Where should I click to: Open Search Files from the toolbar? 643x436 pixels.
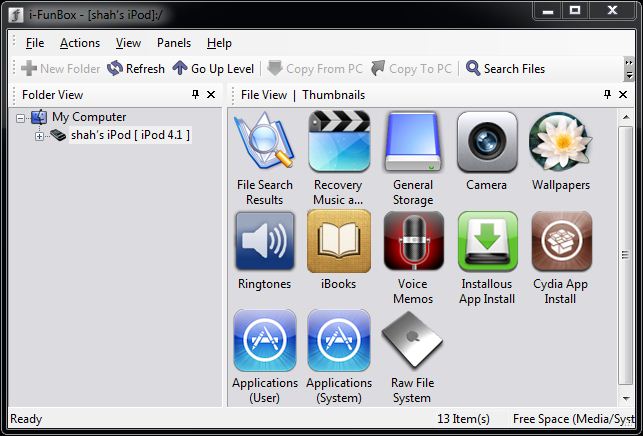(506, 68)
